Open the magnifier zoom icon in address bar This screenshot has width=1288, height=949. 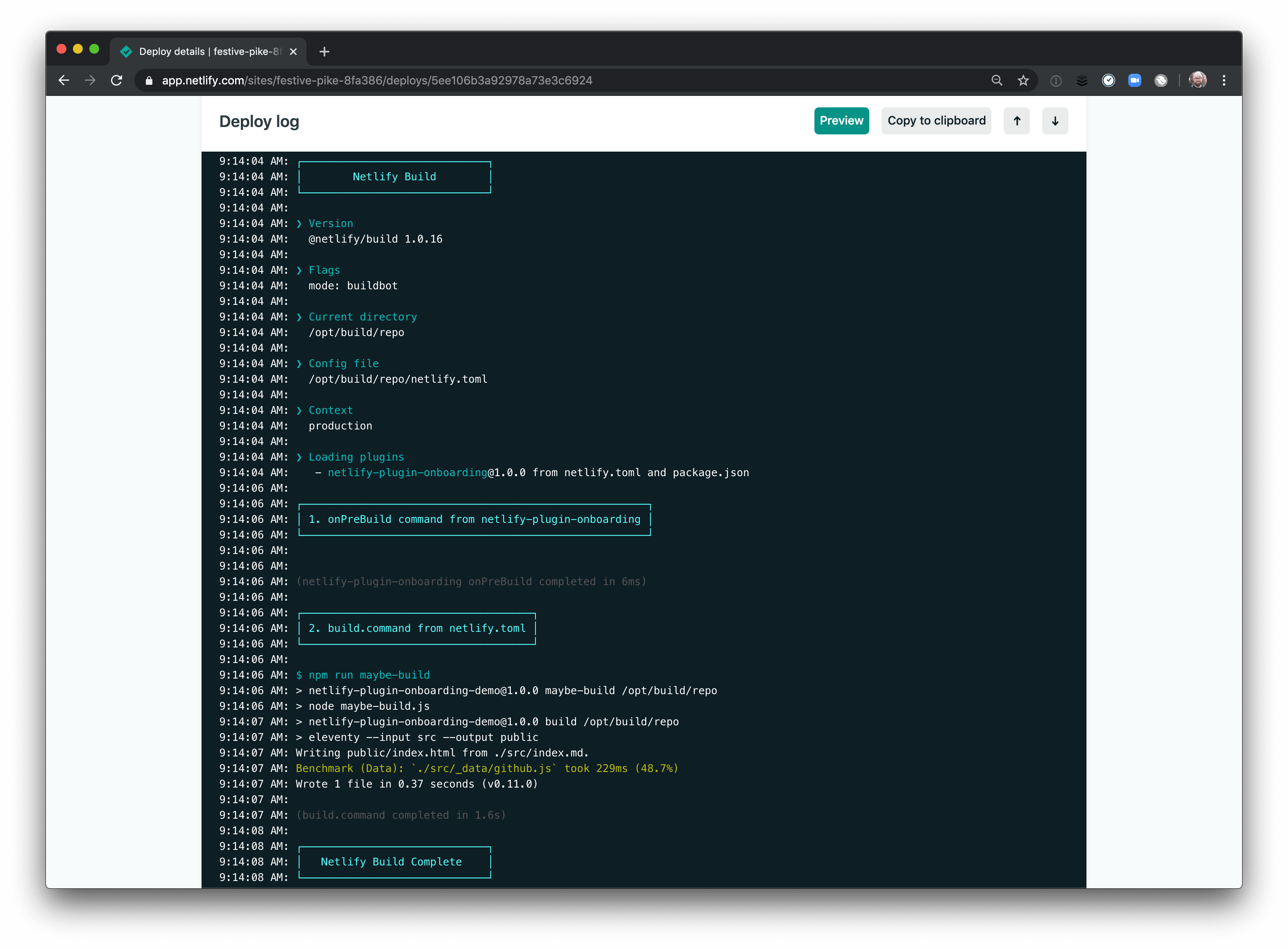click(x=997, y=80)
